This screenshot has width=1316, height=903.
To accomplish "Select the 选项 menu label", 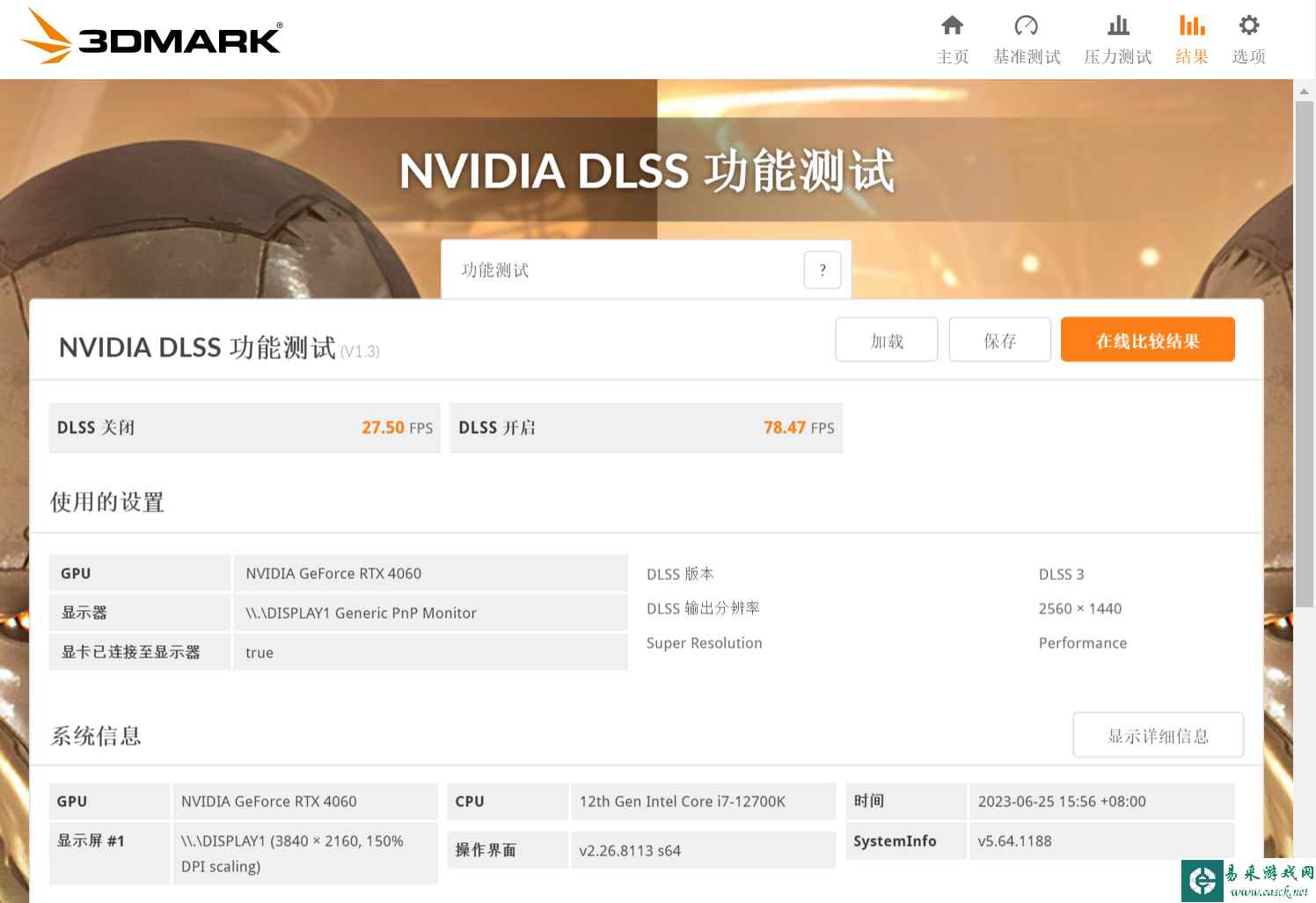I will point(1248,56).
